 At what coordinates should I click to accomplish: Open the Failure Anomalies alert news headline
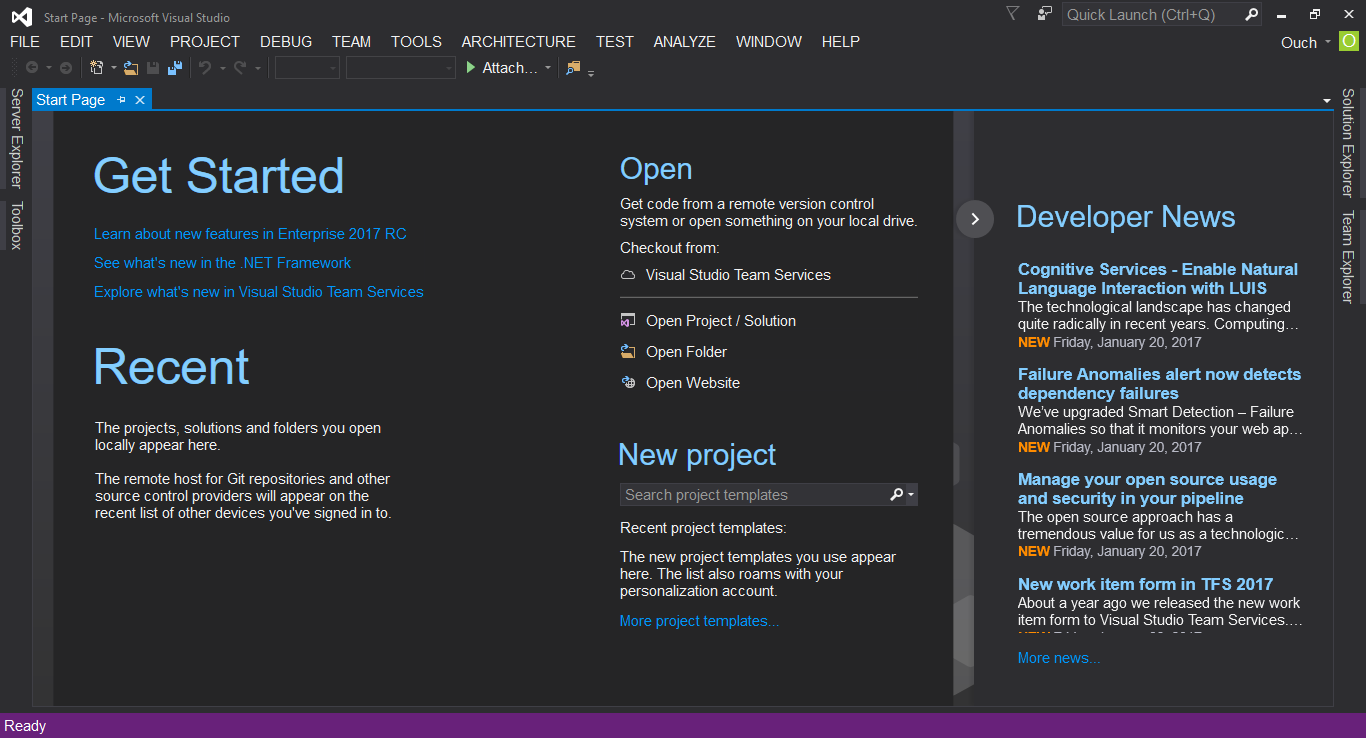coord(1159,384)
